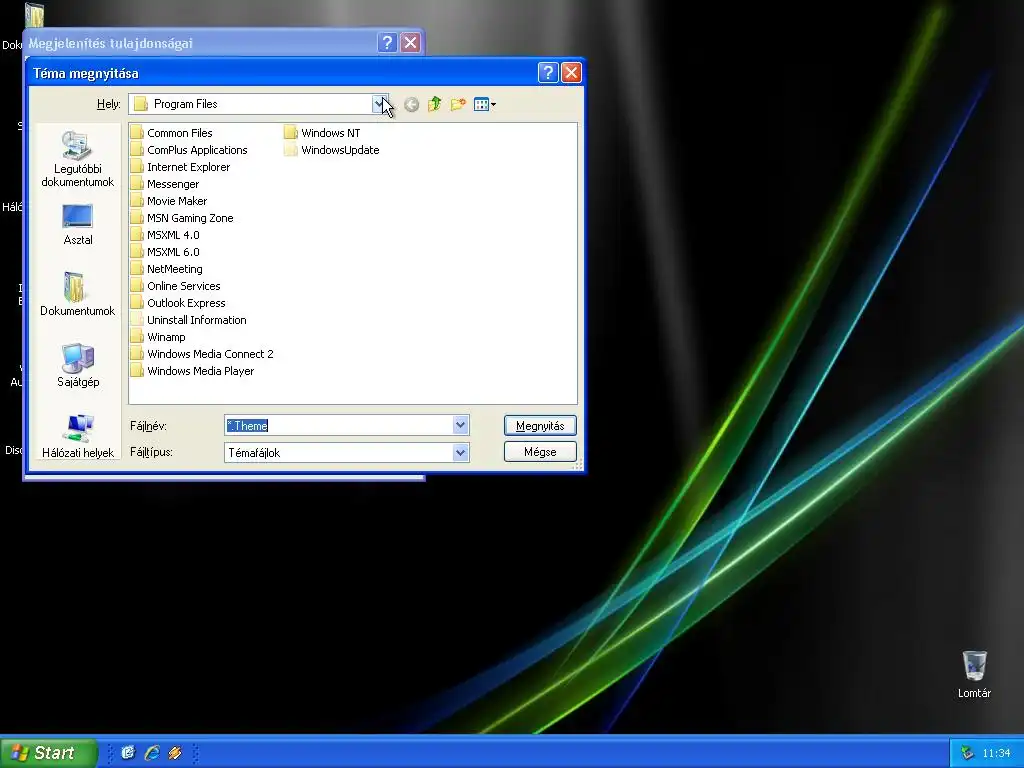Select the ComPlus Applications folder
The image size is (1024, 768).
coord(189,150)
